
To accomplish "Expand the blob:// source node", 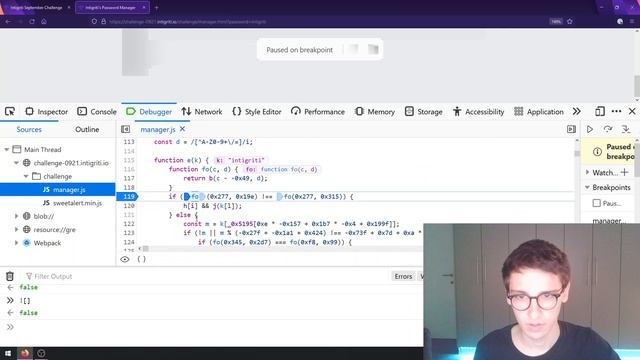I will [16, 216].
